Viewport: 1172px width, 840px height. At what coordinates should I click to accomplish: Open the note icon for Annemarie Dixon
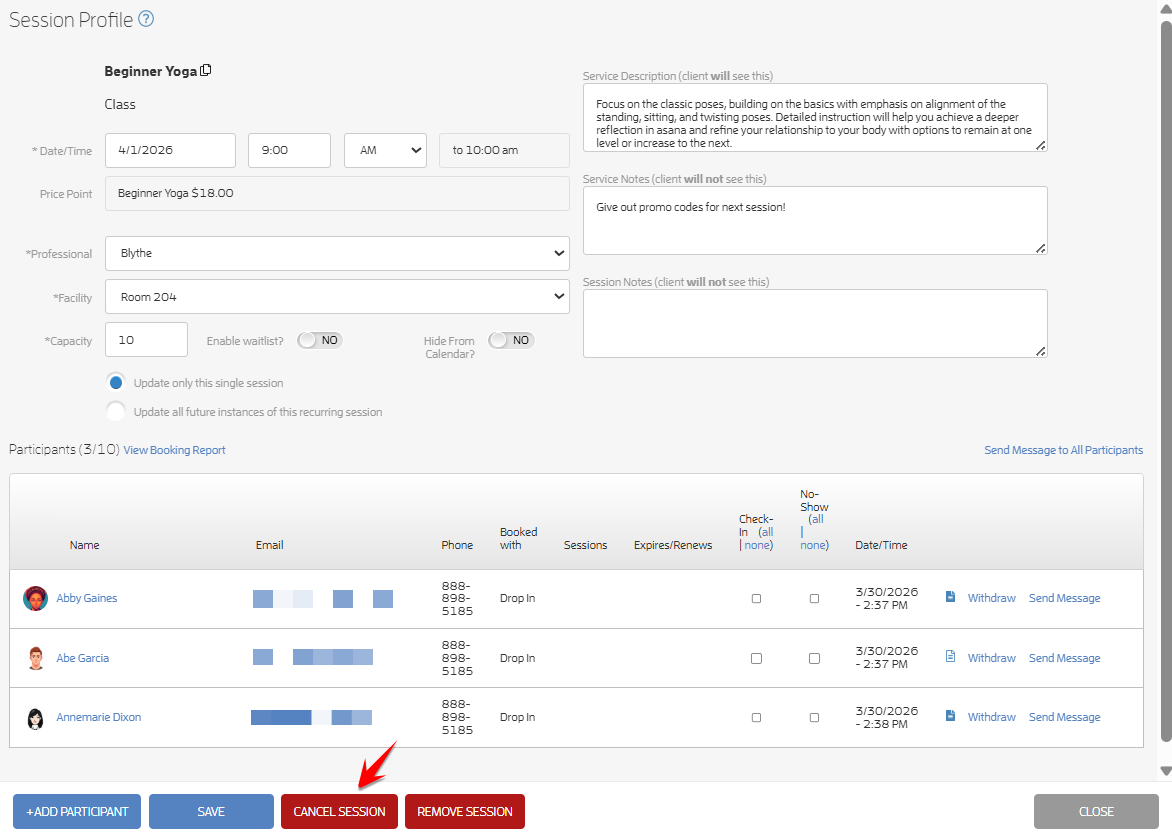950,716
